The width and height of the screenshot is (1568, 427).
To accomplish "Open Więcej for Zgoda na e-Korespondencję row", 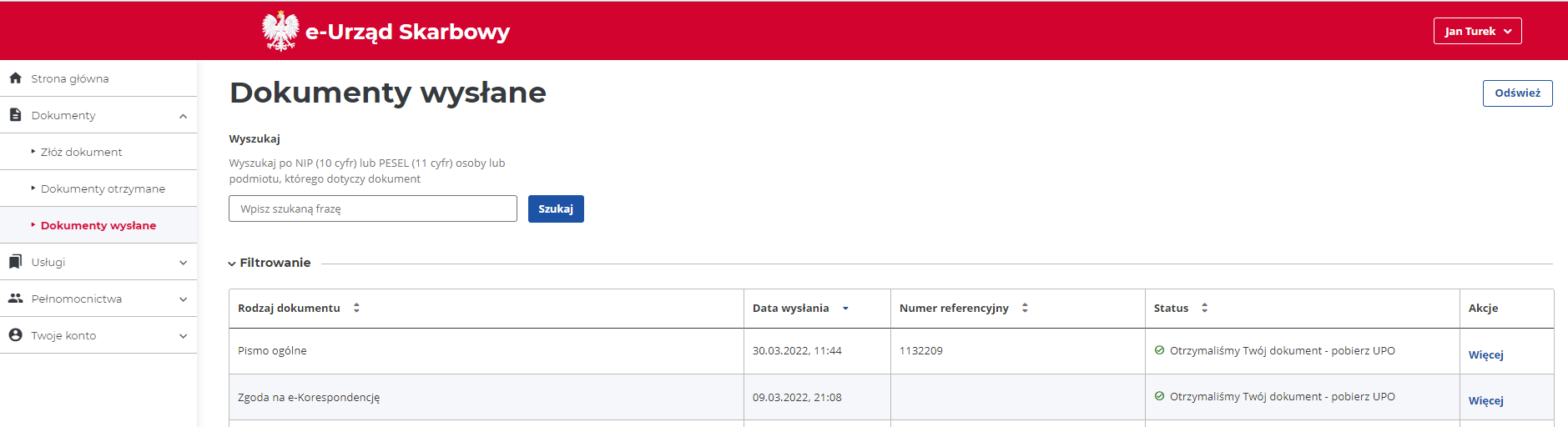I will [x=1485, y=400].
